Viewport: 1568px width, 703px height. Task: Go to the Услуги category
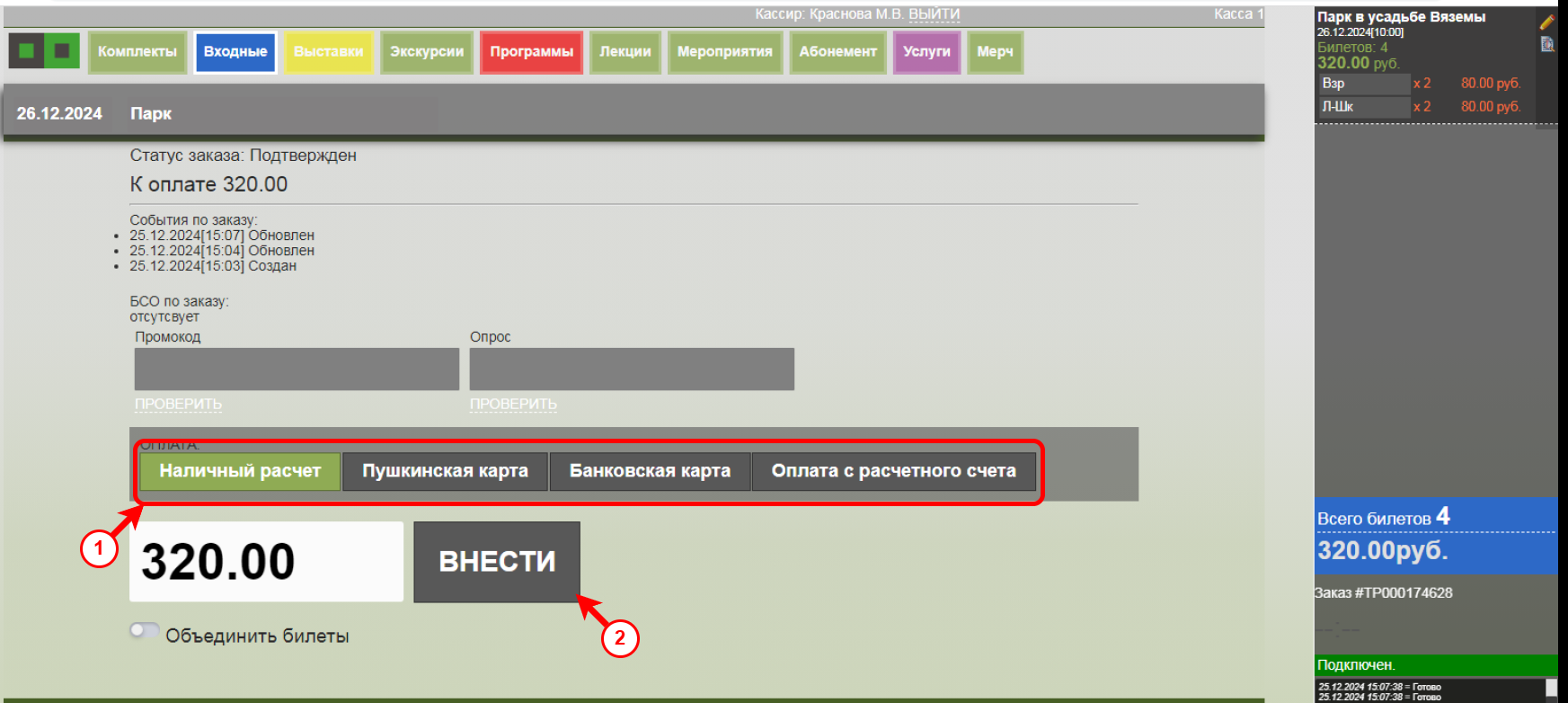[926, 52]
